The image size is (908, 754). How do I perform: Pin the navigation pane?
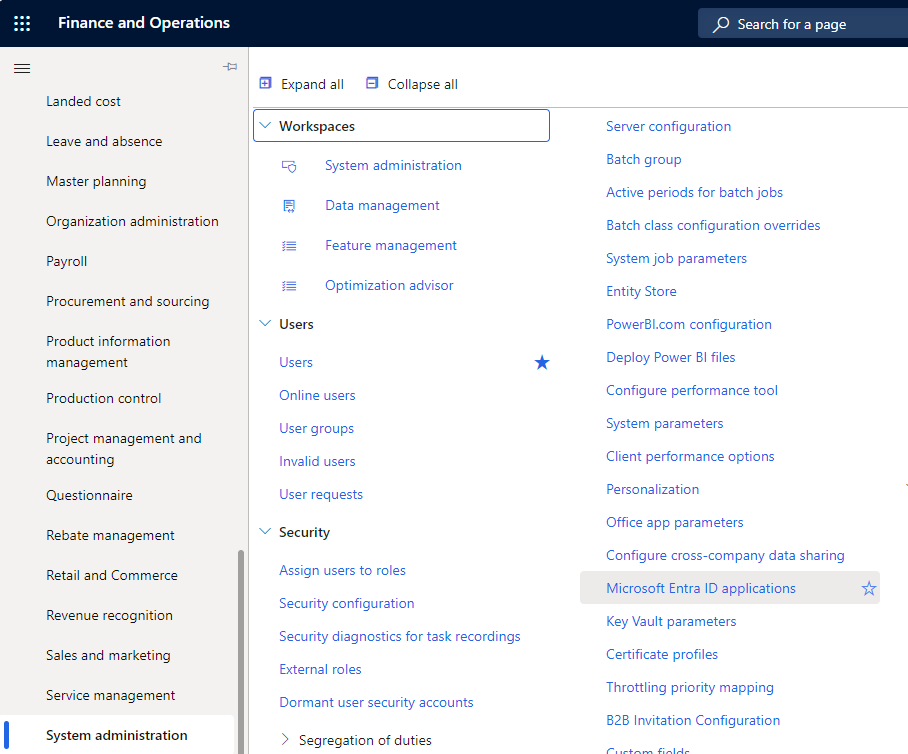[x=230, y=67]
